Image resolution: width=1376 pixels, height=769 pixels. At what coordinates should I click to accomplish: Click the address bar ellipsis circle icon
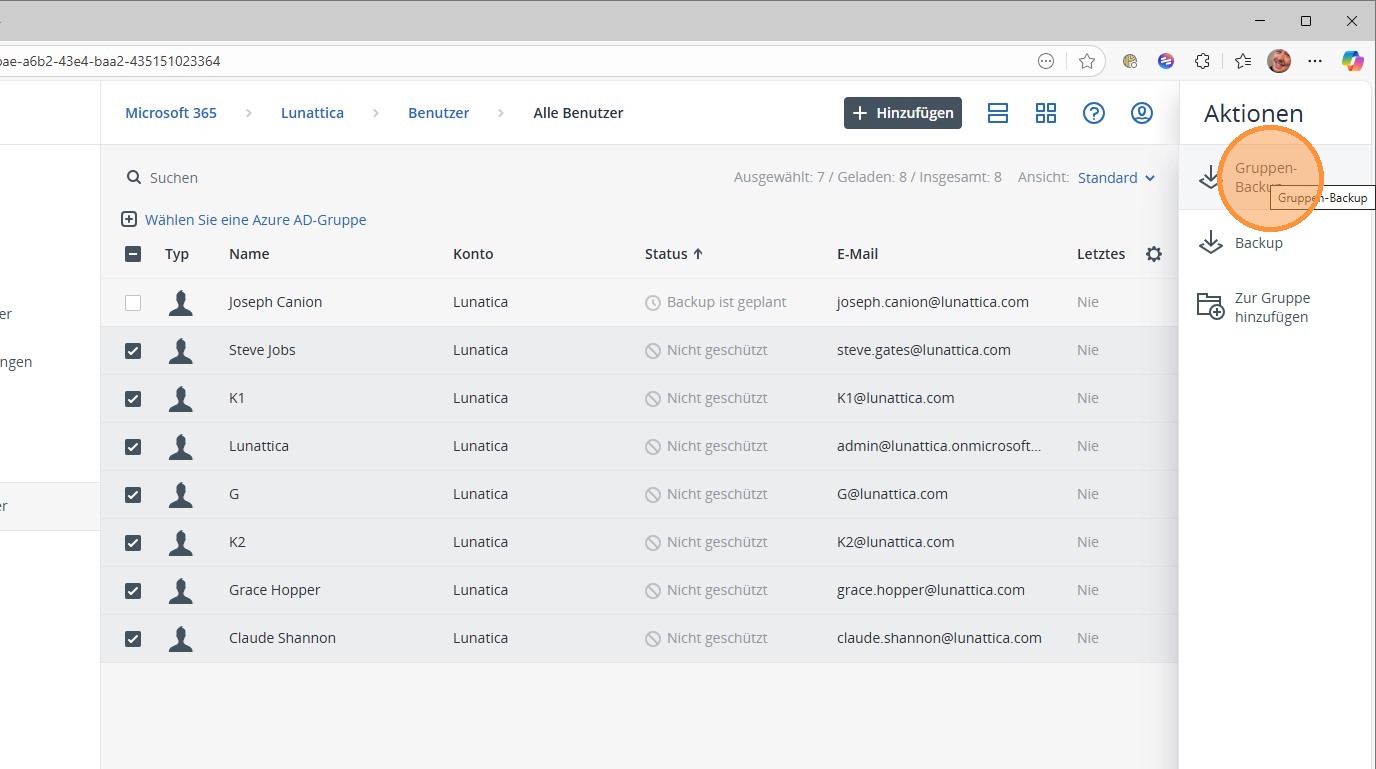1046,61
